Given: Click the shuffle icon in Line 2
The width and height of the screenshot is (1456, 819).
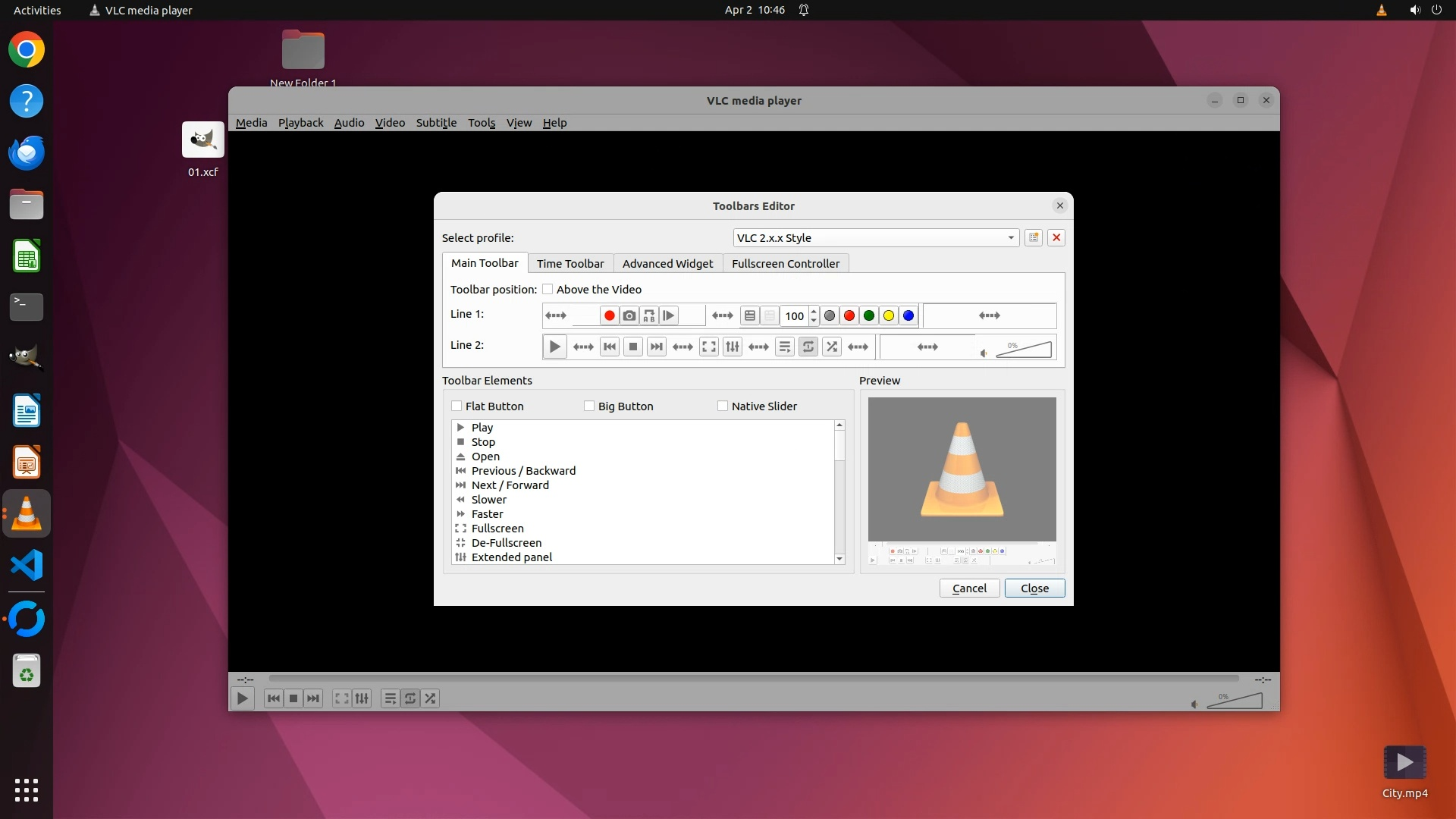Looking at the screenshot, I should (x=832, y=347).
